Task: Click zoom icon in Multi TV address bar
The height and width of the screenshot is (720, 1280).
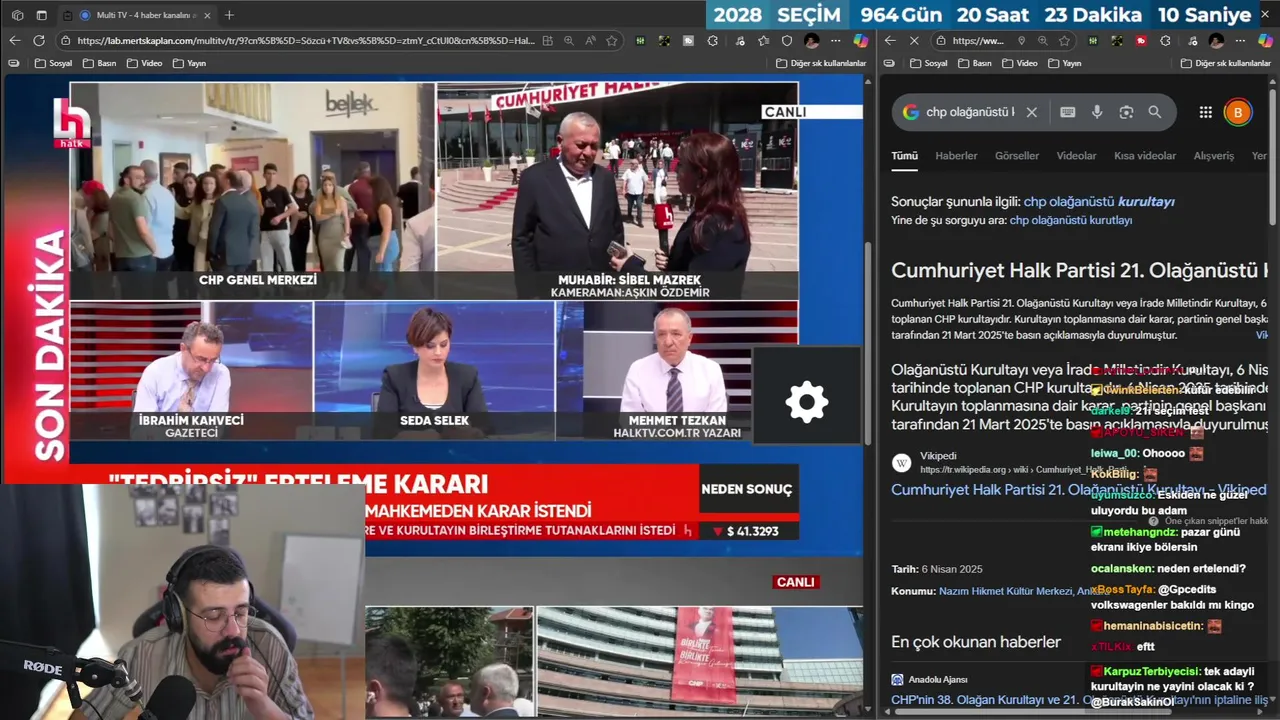Action: (x=569, y=41)
